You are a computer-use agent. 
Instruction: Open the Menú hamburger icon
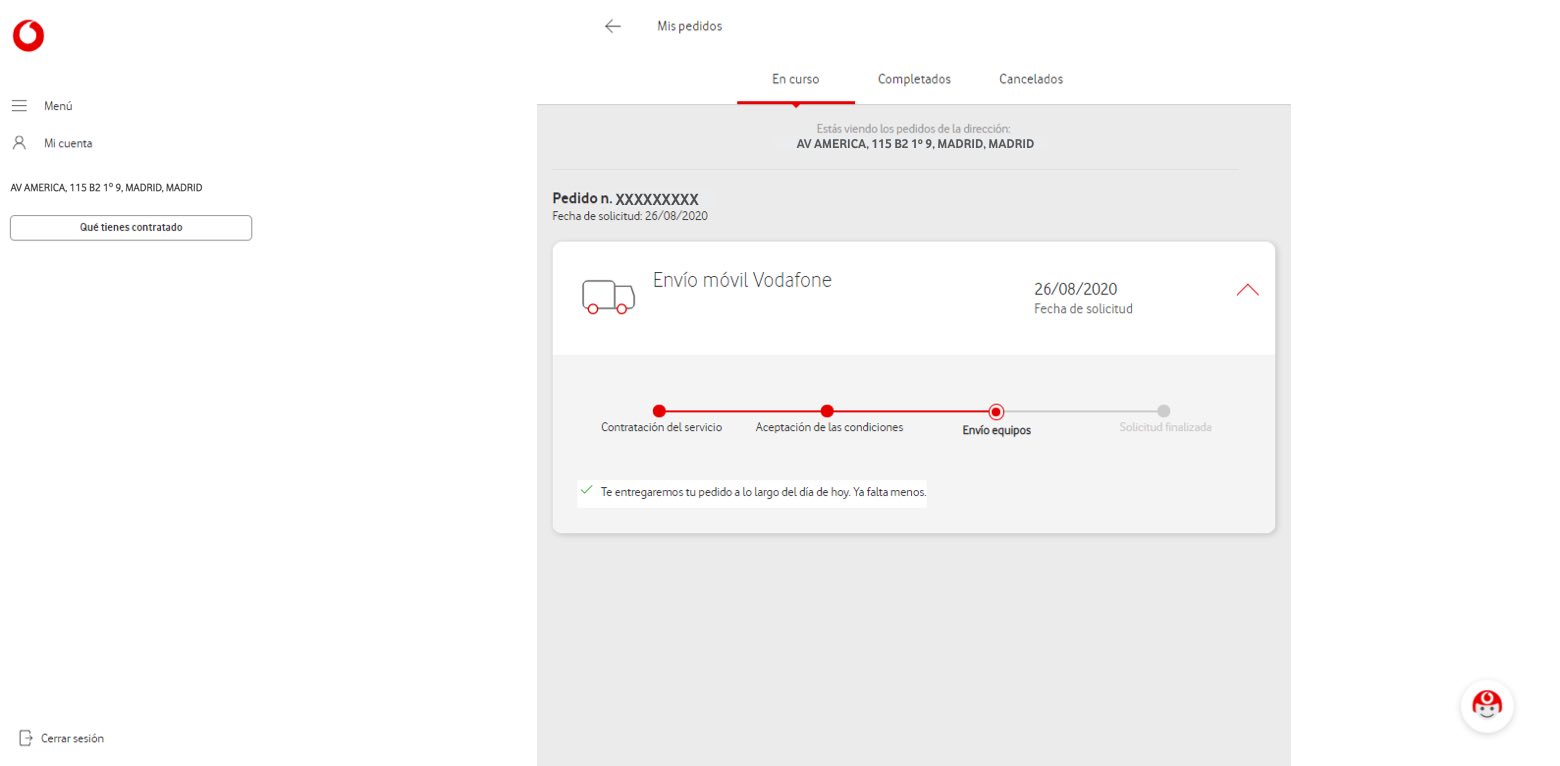(19, 105)
